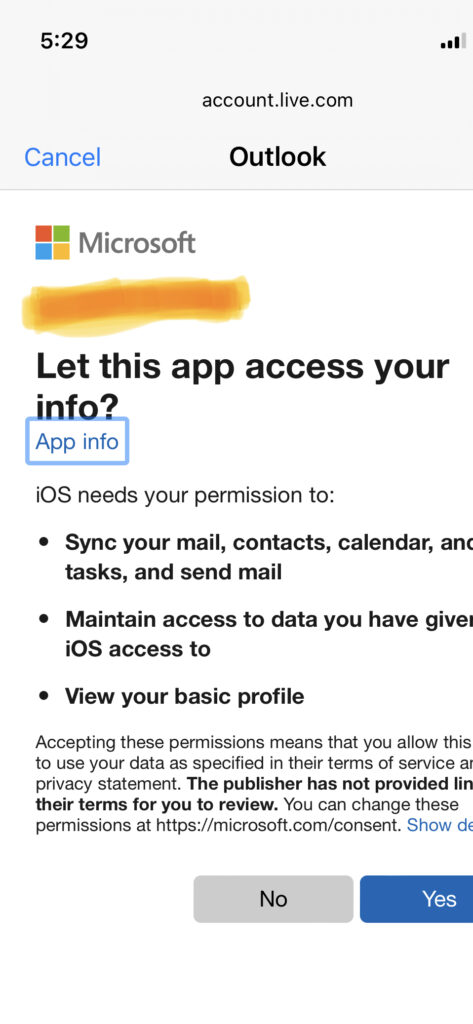Tap the cellular signal strength icon
This screenshot has width=473, height=1024.
coord(453,41)
